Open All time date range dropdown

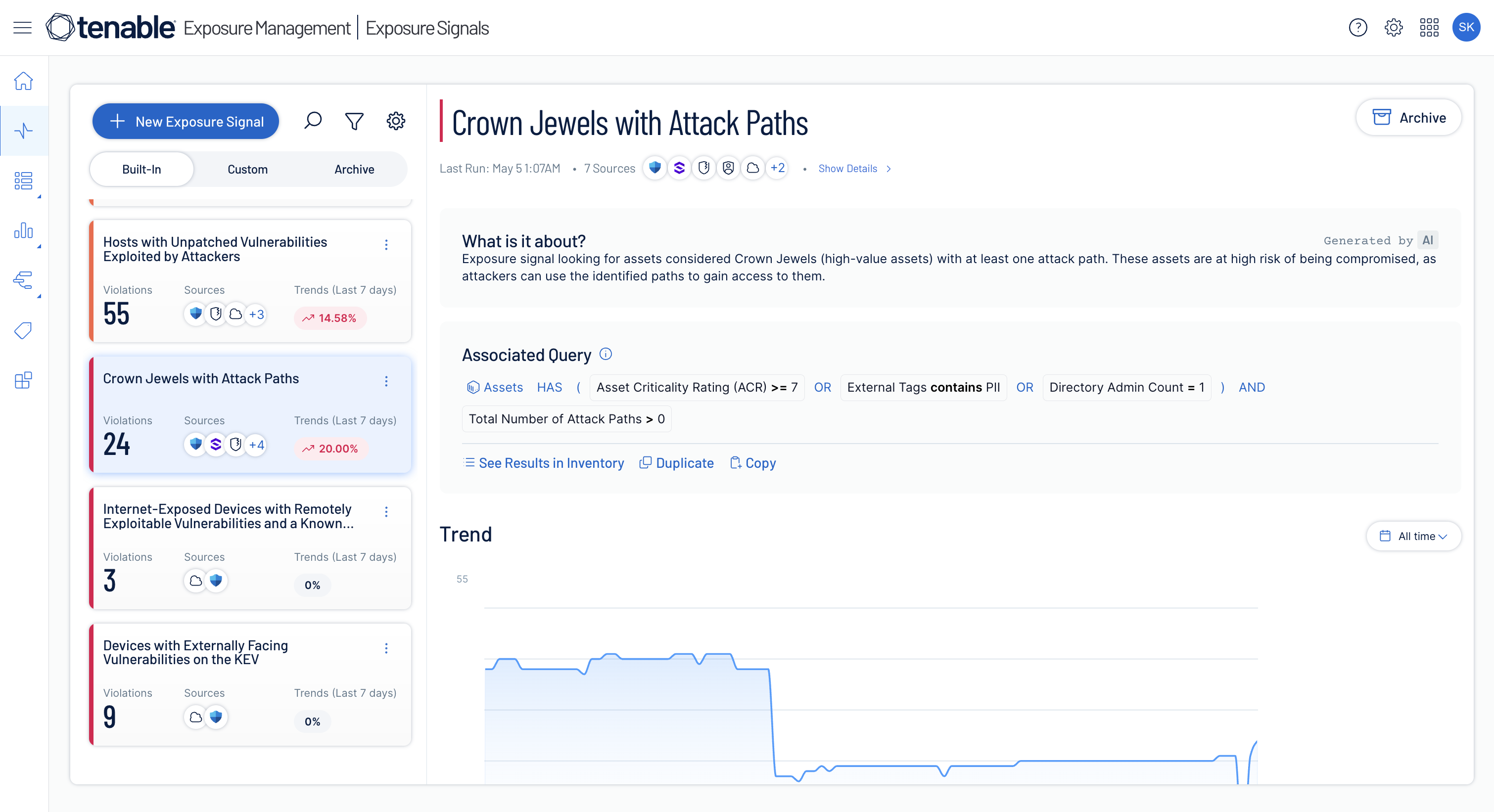(1413, 536)
